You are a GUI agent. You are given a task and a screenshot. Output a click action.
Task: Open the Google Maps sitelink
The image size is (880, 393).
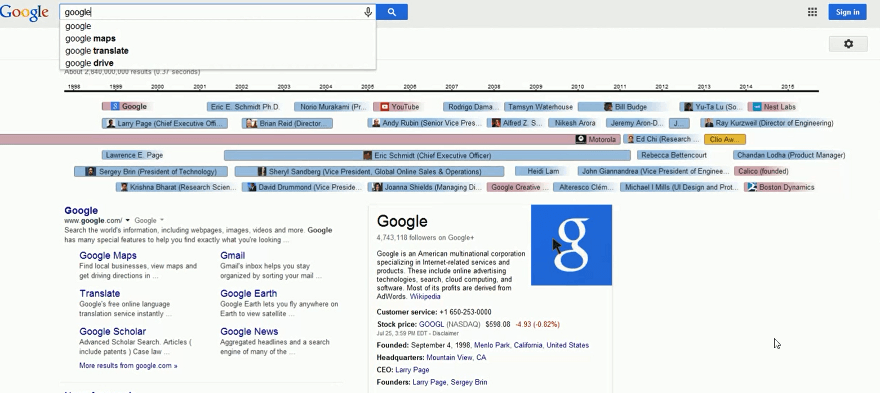coord(108,255)
